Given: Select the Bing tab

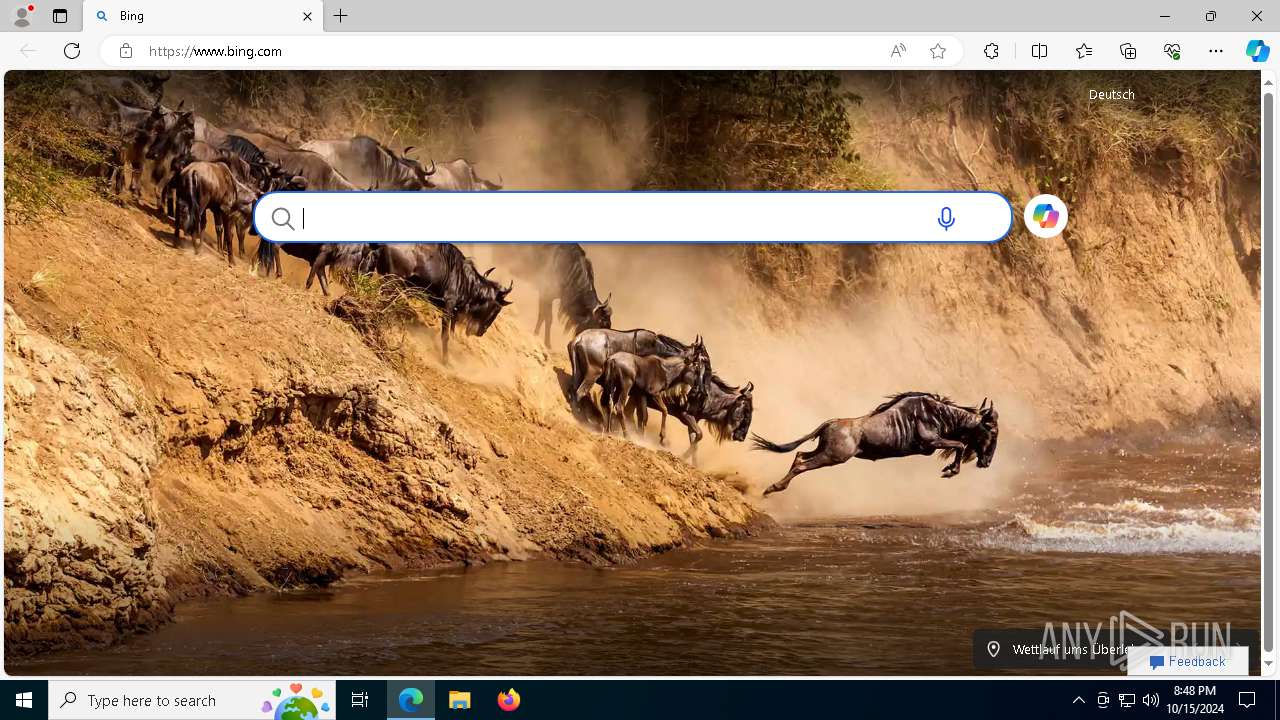Looking at the screenshot, I should pos(203,16).
